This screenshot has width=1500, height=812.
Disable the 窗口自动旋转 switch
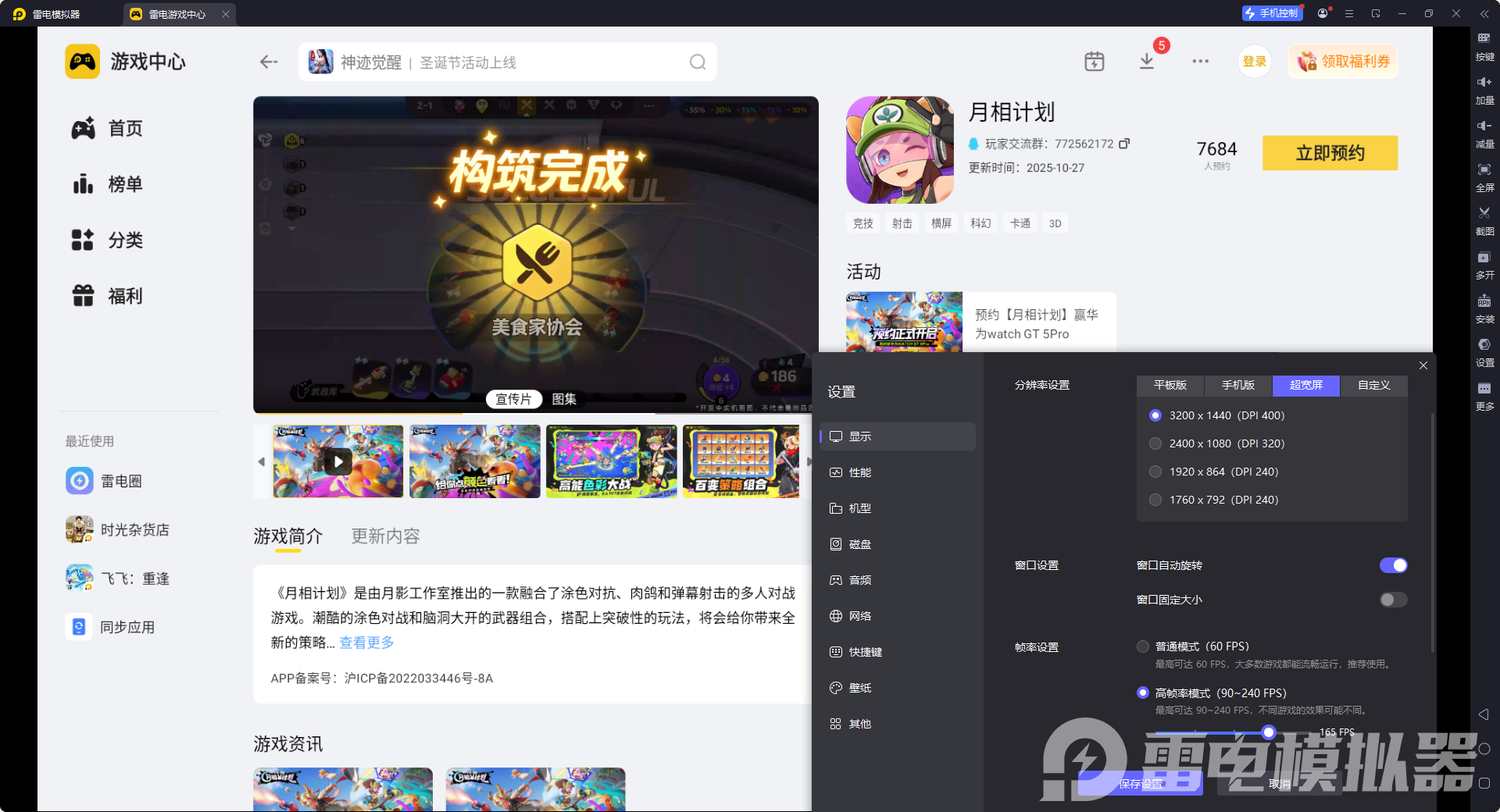(x=1393, y=565)
